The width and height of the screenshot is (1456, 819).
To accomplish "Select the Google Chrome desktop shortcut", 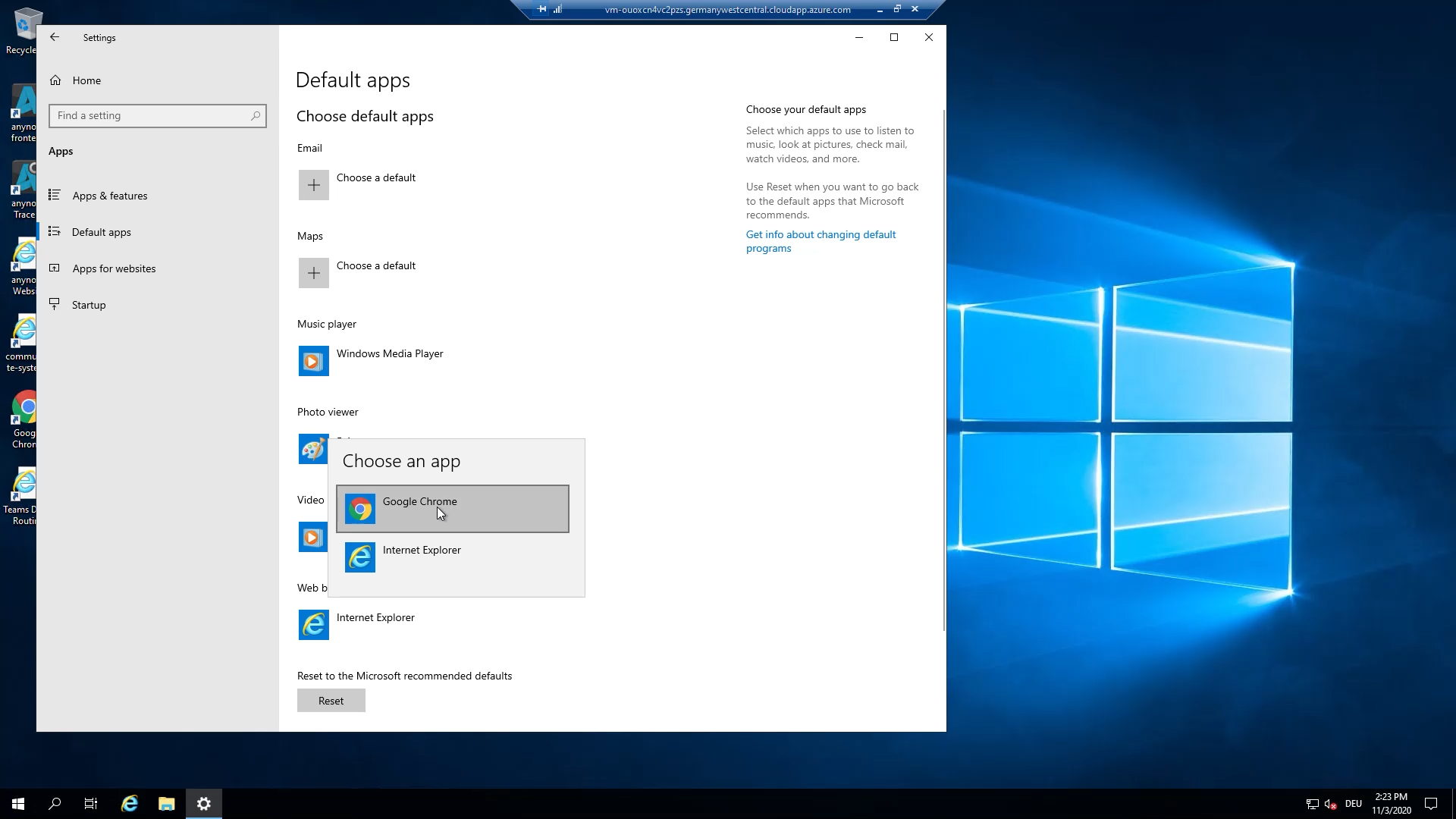I will [x=24, y=420].
